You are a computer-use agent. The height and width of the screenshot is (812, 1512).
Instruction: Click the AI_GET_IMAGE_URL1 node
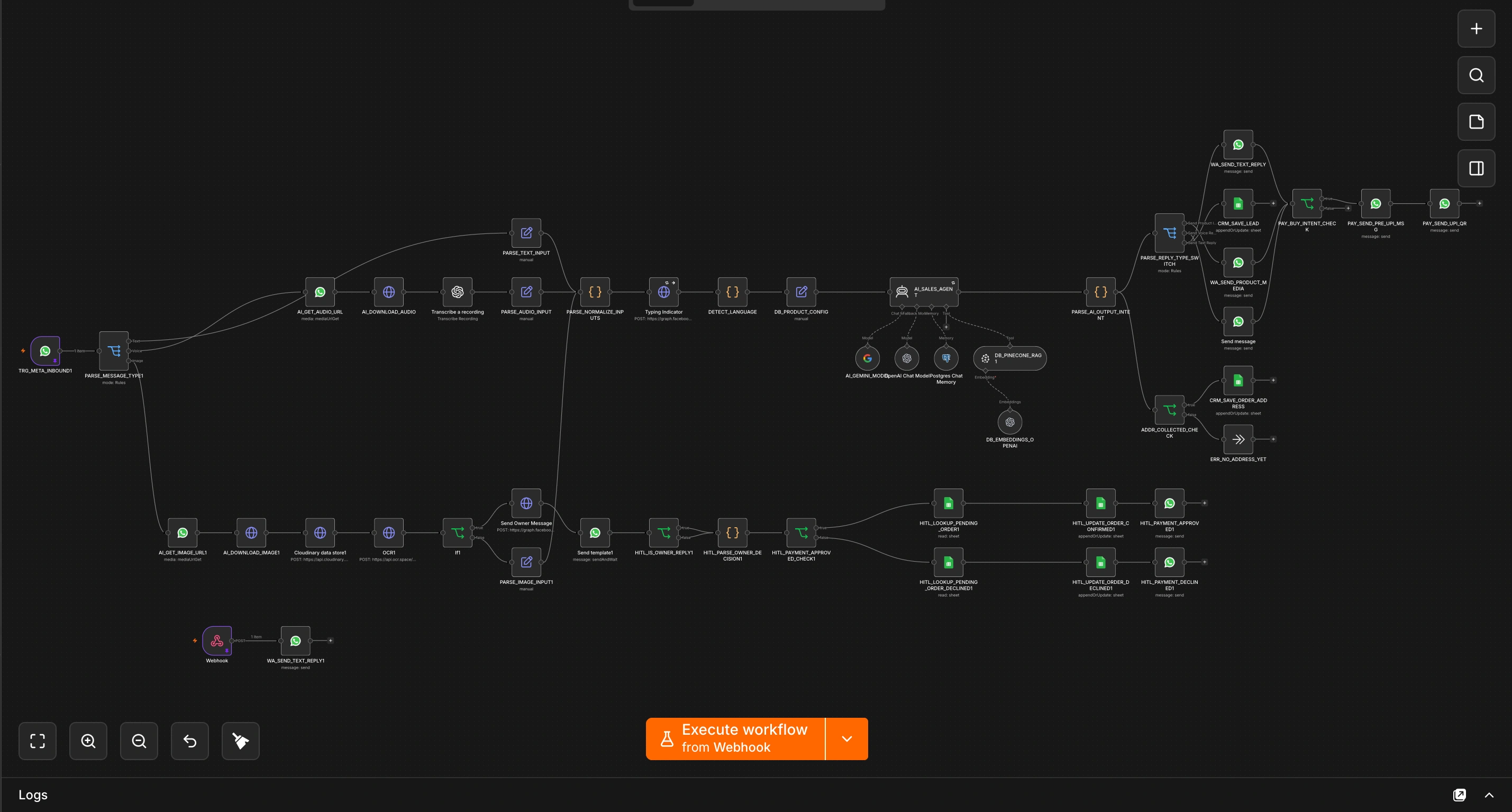click(183, 533)
